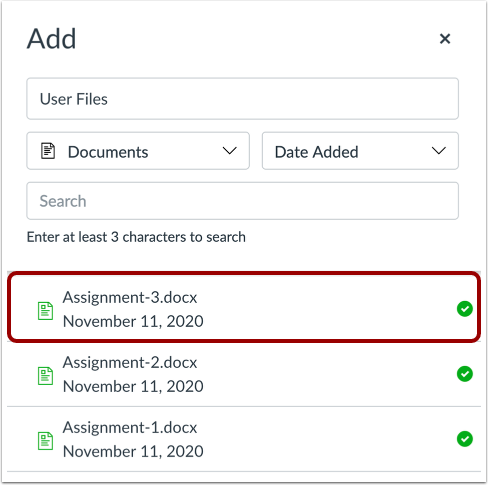Click the date under Assignment-1.docx
The image size is (488, 485).
(133, 451)
